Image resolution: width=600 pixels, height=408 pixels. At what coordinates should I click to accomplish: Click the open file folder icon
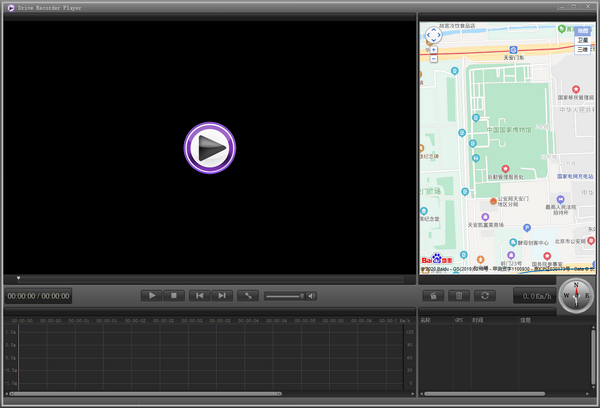click(433, 295)
